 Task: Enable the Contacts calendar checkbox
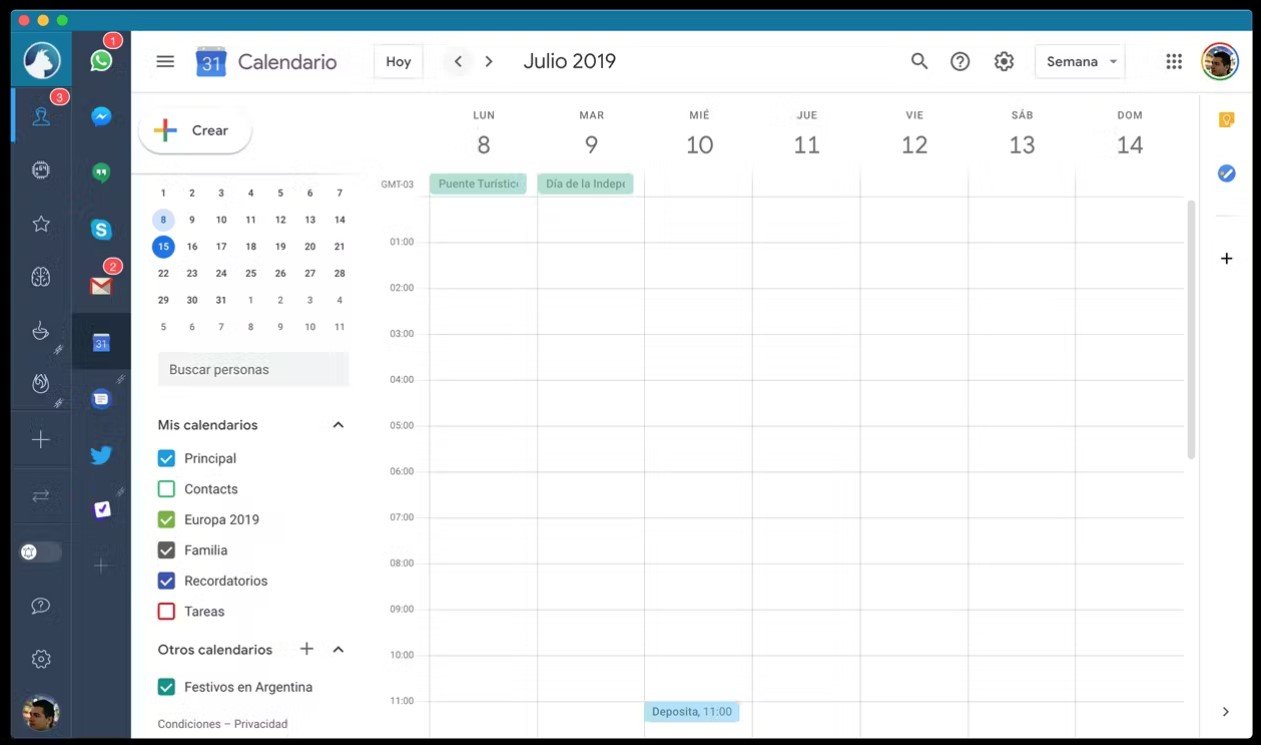point(167,489)
